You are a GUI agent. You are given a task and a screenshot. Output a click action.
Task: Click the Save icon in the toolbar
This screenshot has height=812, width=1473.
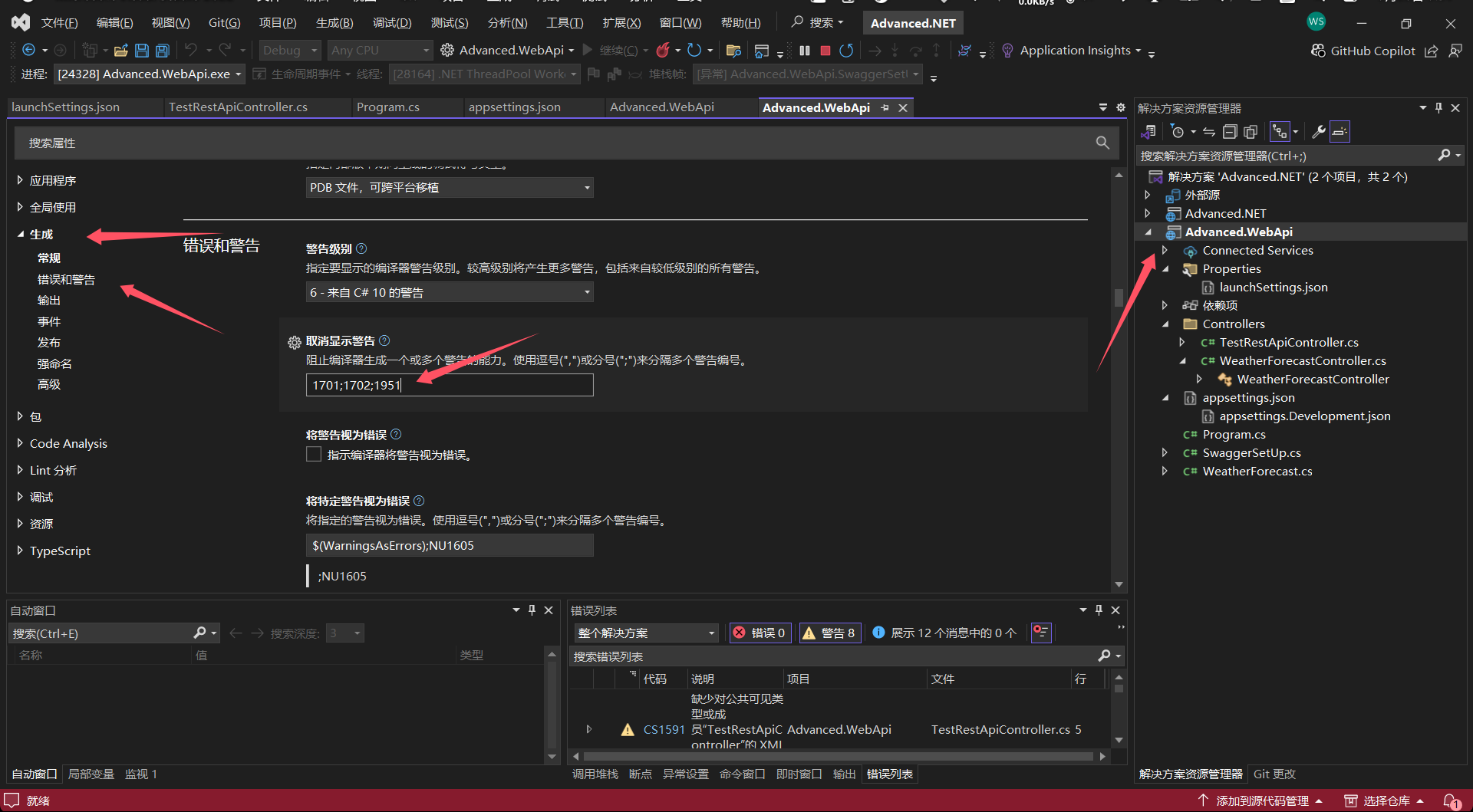tap(141, 51)
